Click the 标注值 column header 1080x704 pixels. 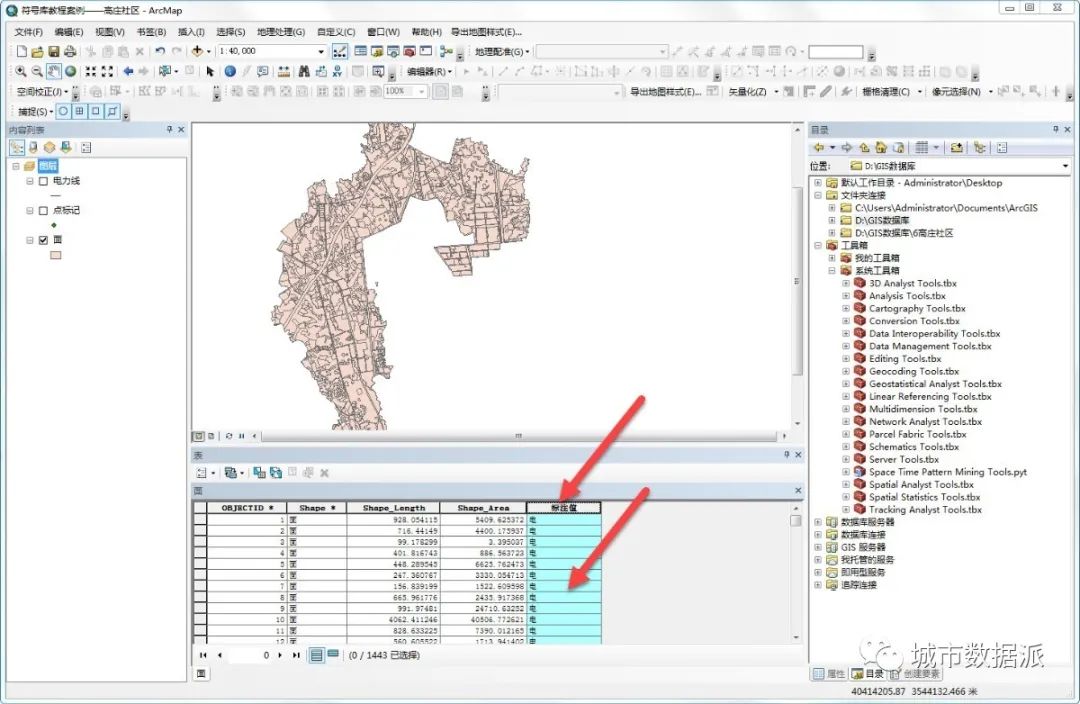click(x=563, y=508)
